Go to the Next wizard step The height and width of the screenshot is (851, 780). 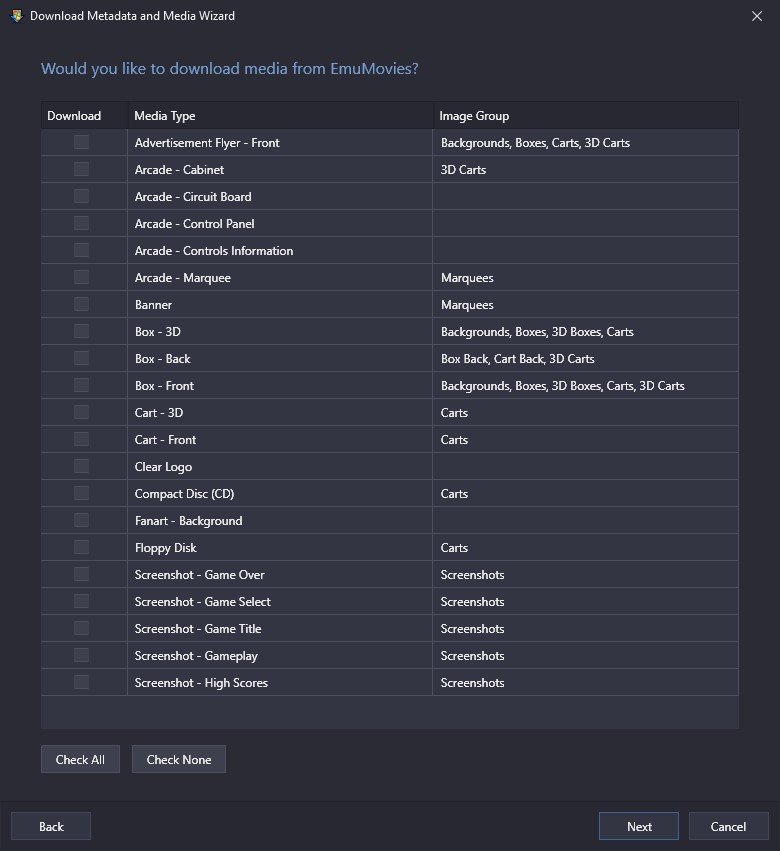639,826
